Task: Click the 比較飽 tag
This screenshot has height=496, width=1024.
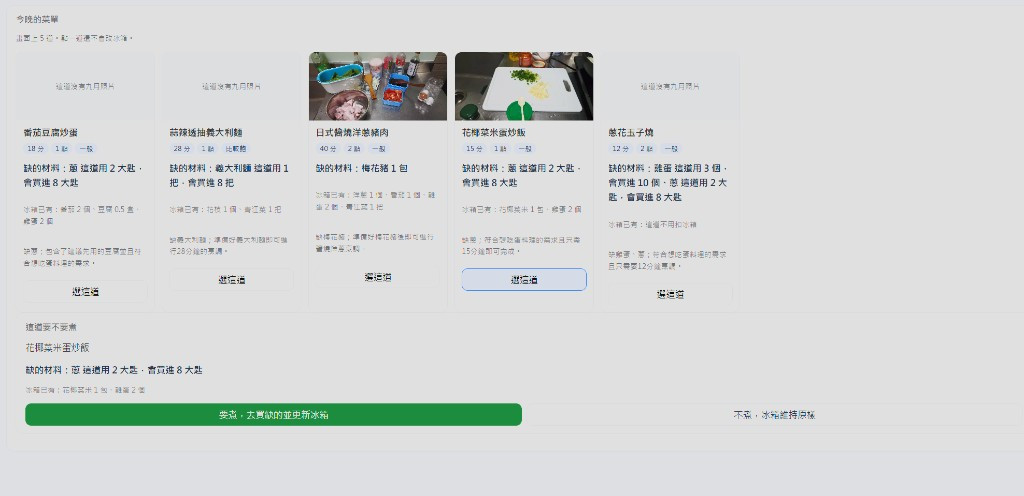Action: (x=236, y=149)
